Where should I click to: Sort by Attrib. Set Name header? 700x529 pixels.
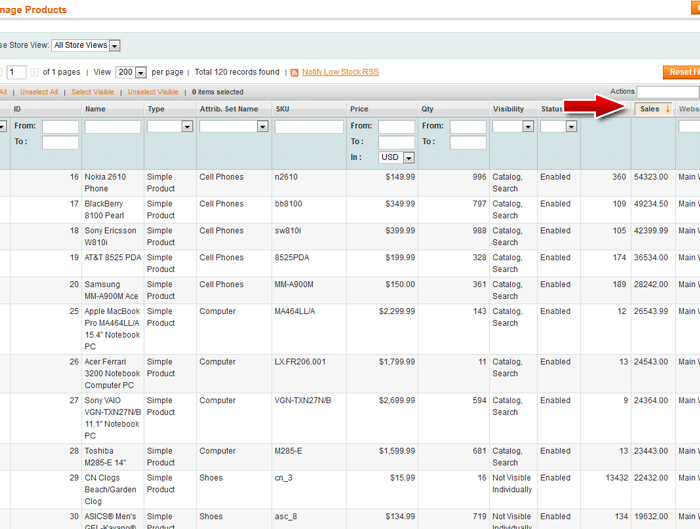pyautogui.click(x=229, y=109)
